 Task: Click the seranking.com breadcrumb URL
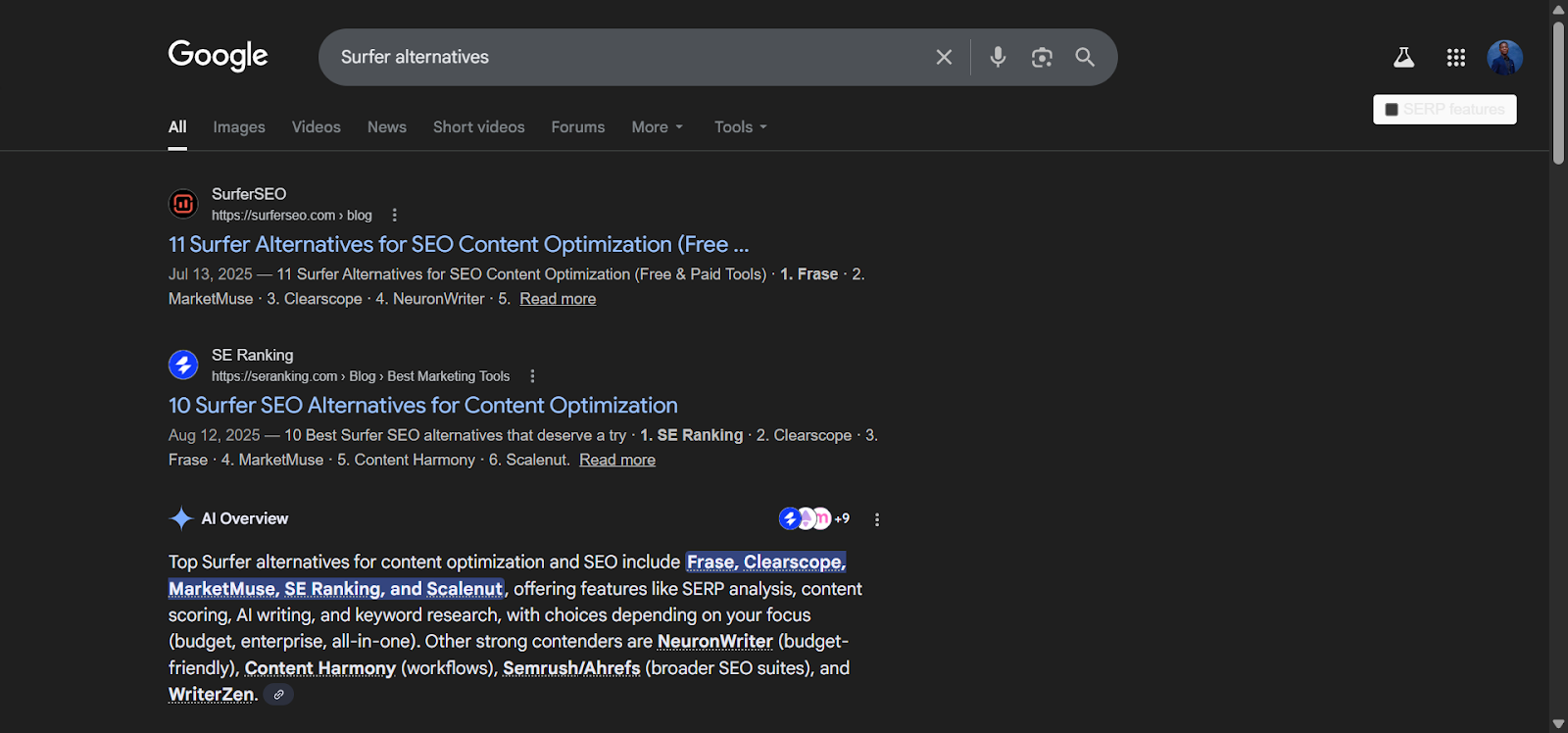[361, 376]
